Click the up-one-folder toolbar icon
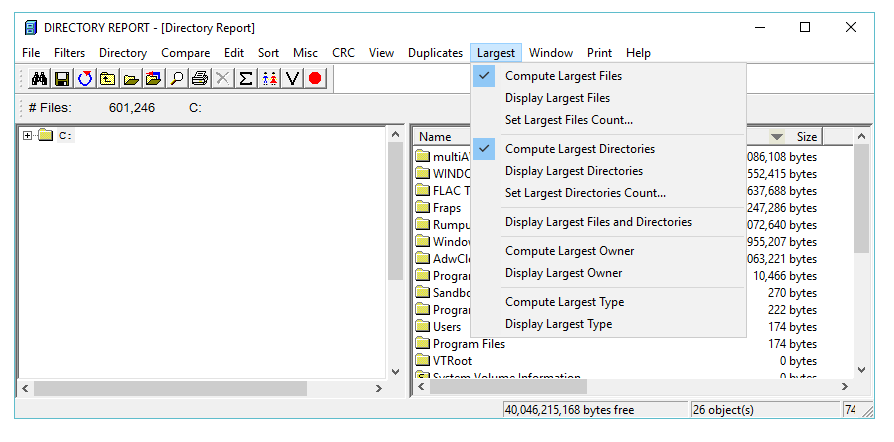This screenshot has height=442, width=894. click(x=108, y=79)
